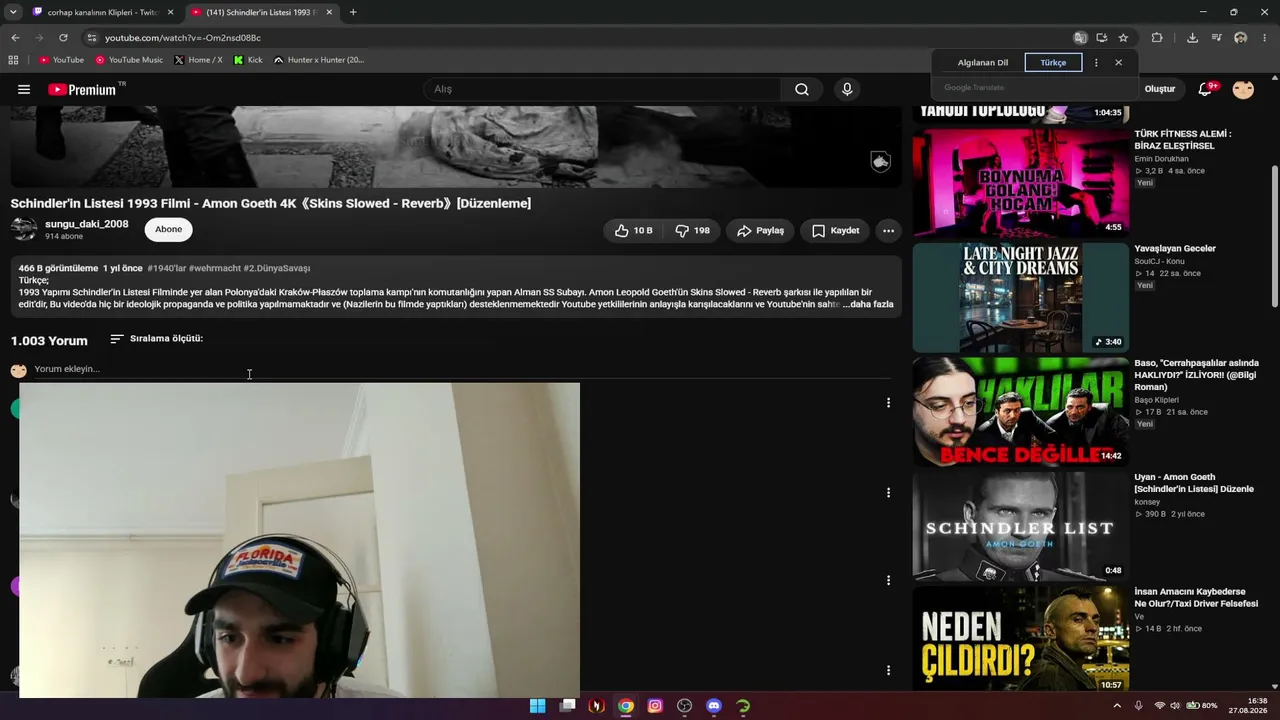Click the #1940'lar hashtag

pos(166,268)
